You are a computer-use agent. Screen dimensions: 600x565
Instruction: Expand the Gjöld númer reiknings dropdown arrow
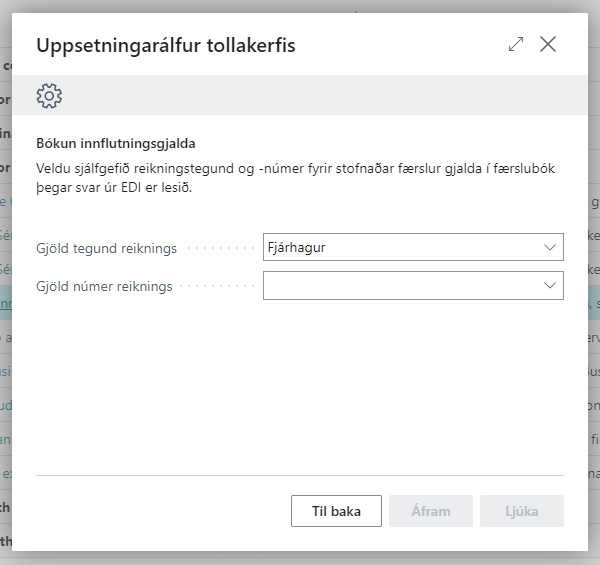tap(549, 286)
